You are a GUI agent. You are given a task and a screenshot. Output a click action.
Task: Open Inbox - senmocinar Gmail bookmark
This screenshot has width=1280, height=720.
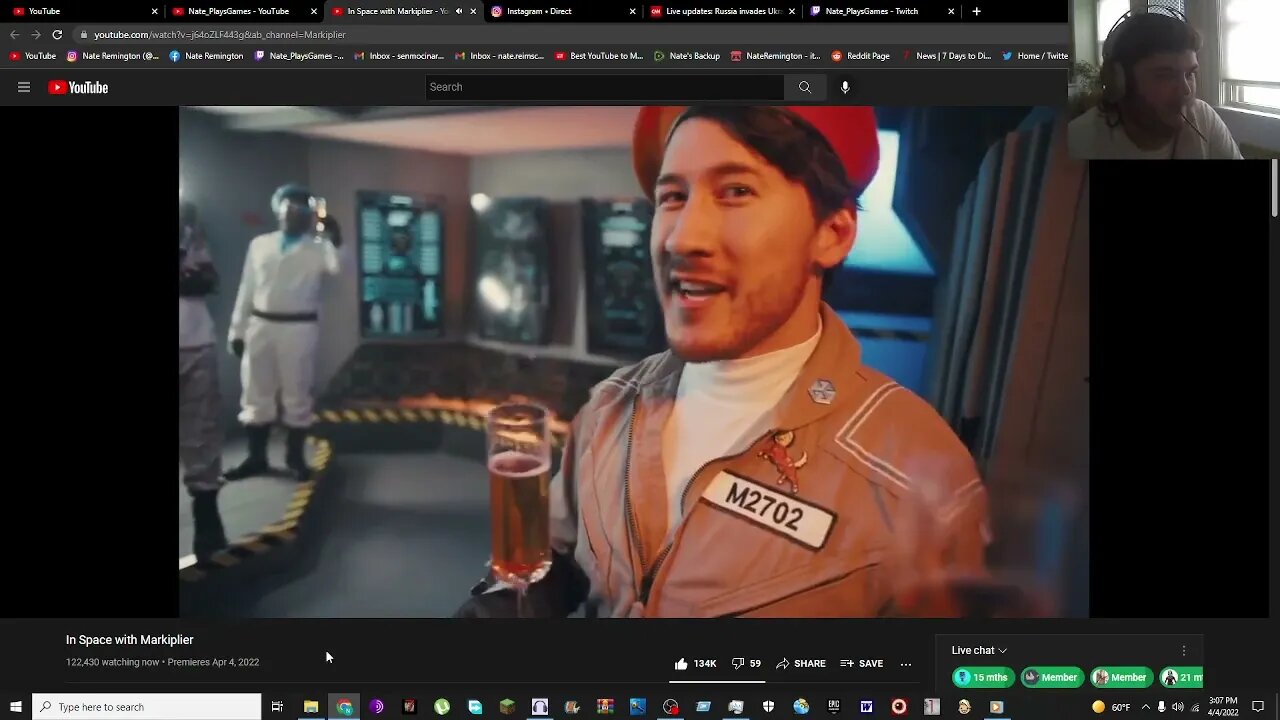coord(398,56)
